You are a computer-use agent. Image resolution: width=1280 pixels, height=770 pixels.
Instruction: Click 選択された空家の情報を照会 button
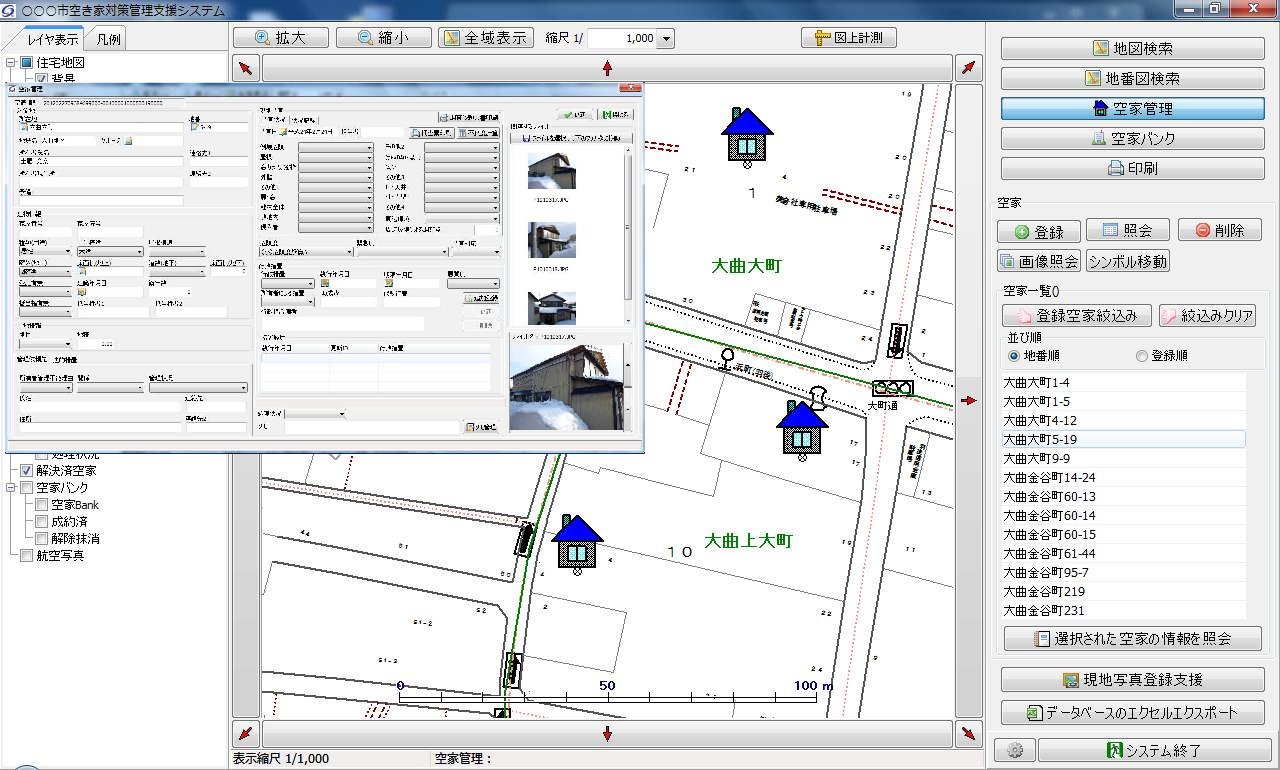coord(1132,638)
